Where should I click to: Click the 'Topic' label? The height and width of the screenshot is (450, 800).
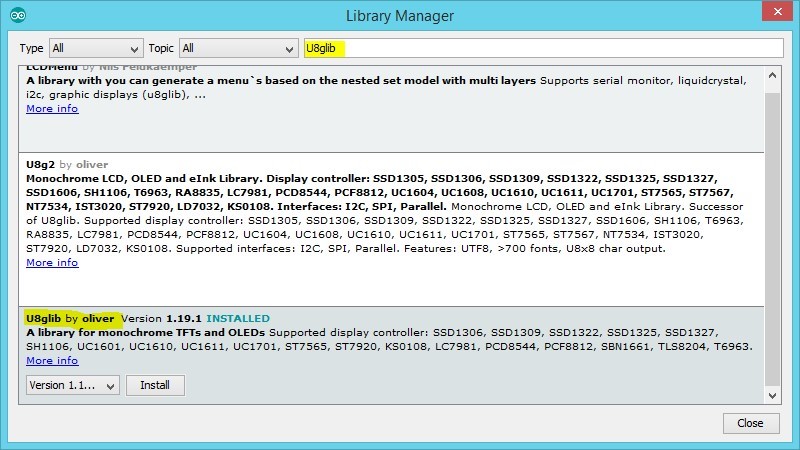161,48
